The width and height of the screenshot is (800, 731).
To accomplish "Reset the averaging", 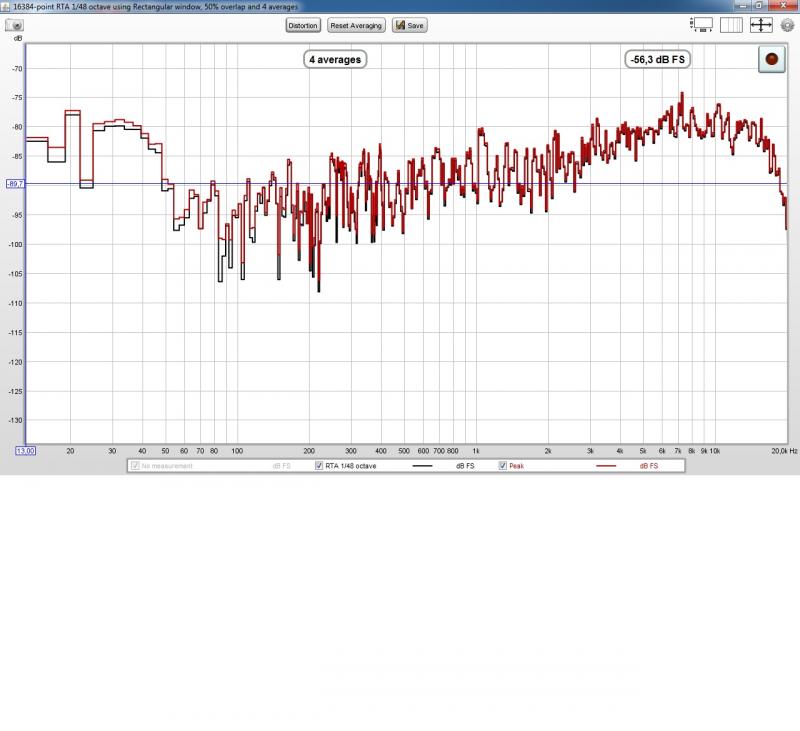I will (x=356, y=26).
